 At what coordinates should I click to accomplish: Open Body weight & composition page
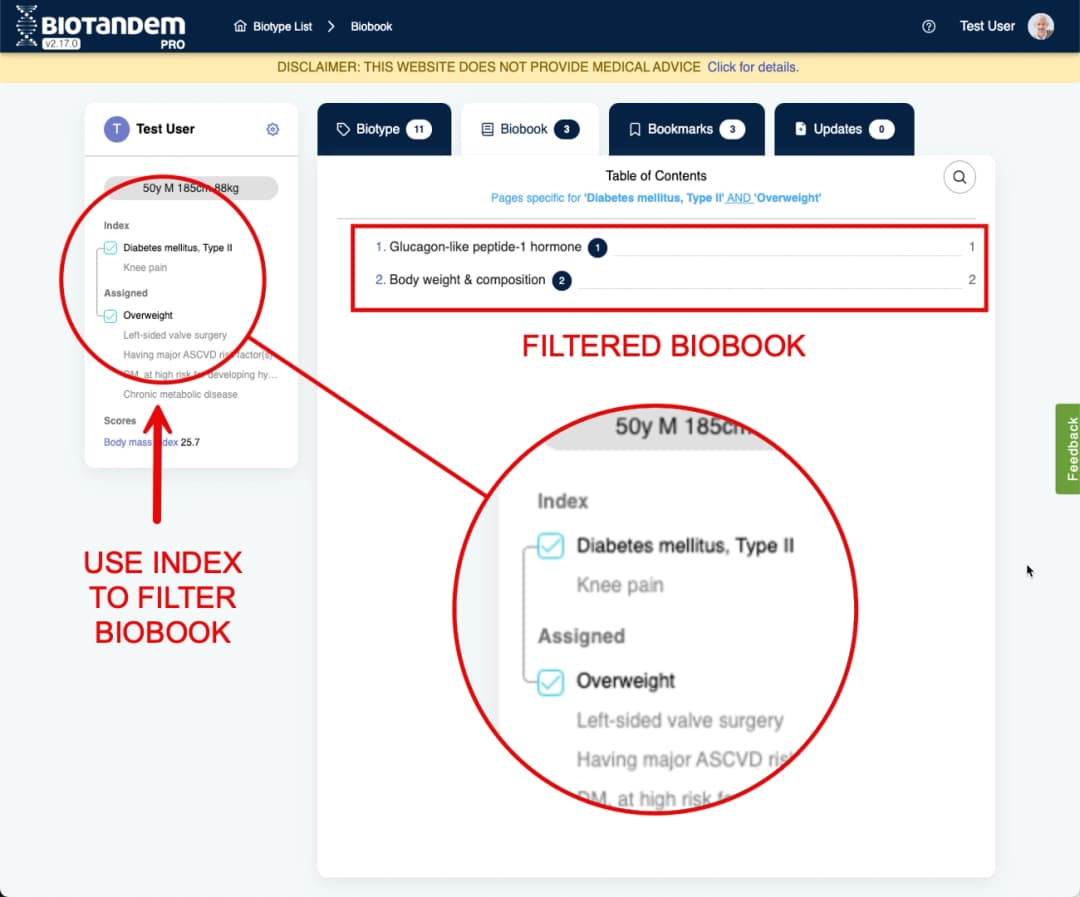click(466, 280)
